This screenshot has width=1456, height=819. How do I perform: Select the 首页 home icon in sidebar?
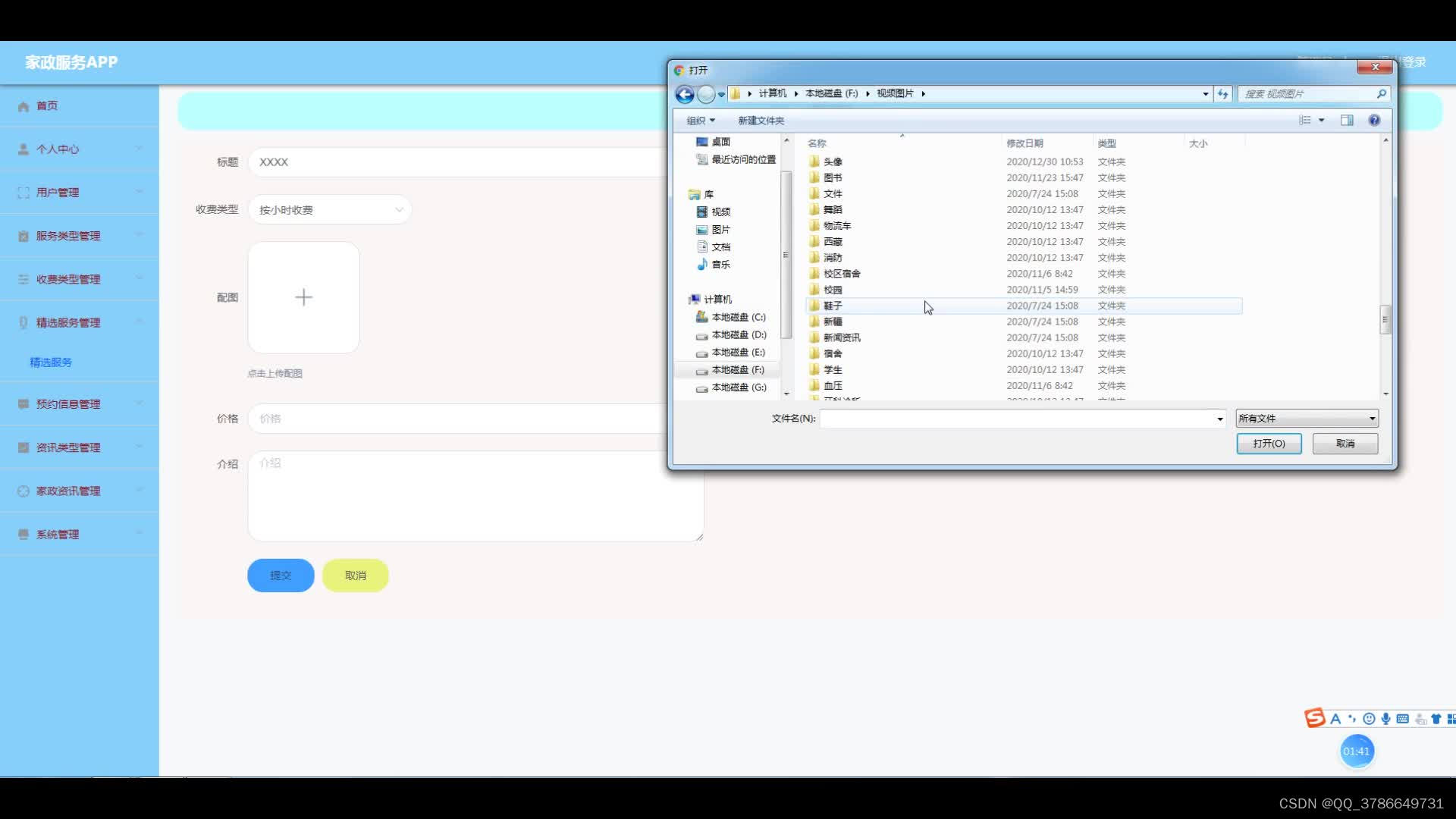[24, 106]
